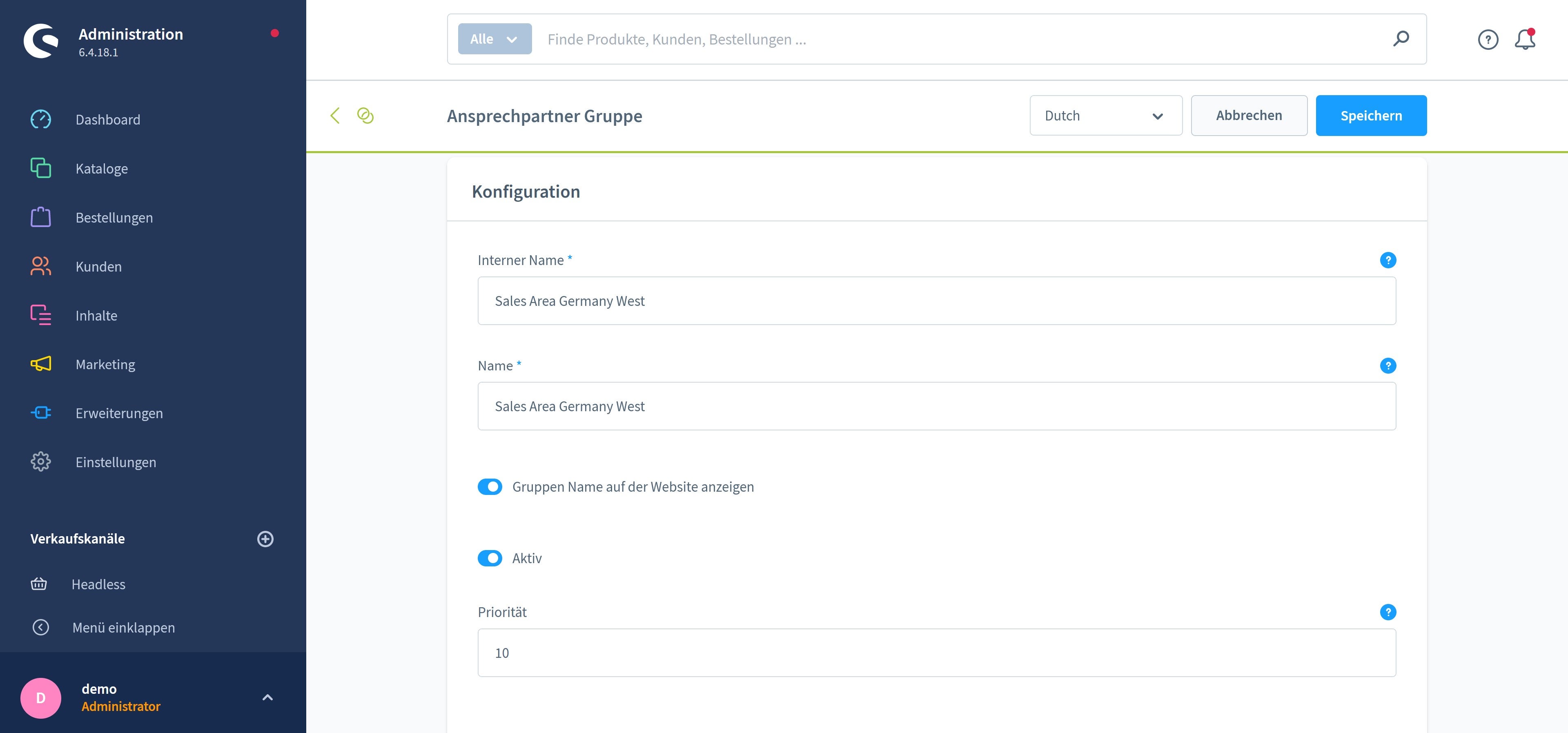Image resolution: width=1568 pixels, height=733 pixels.
Task: Open the help question mark icon
Action: tap(1488, 40)
